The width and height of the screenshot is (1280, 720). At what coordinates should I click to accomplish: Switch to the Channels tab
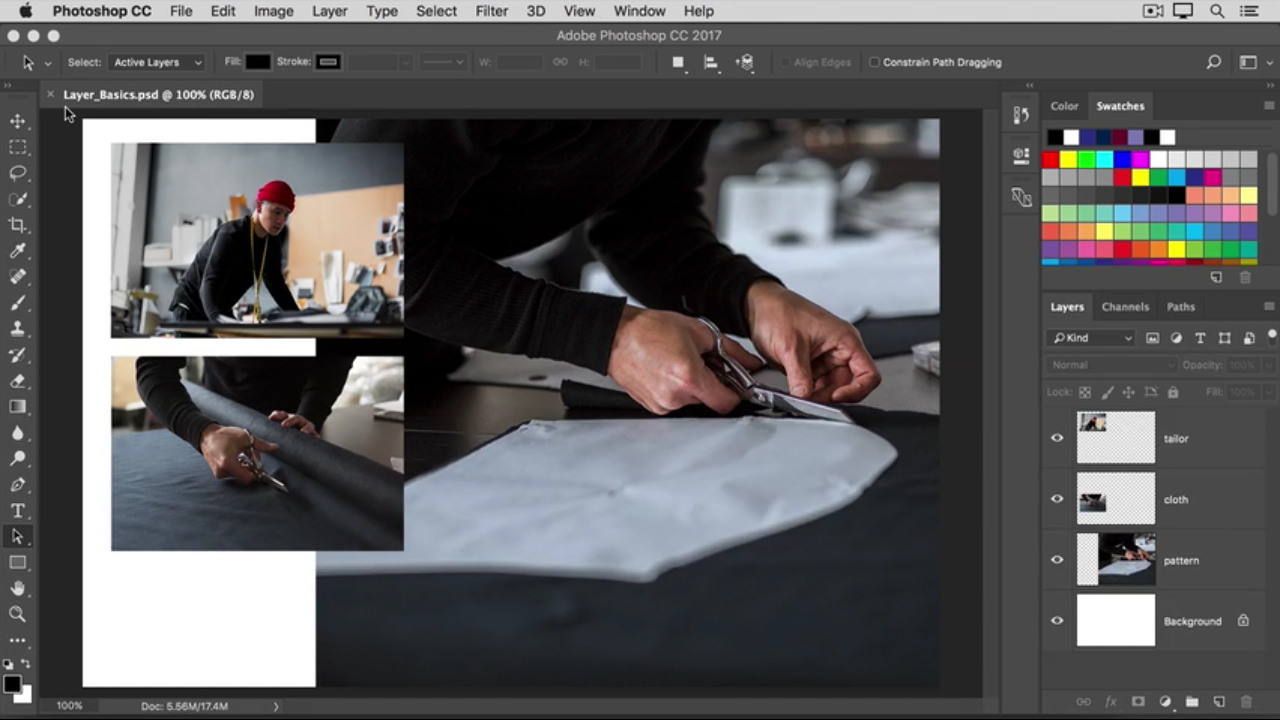point(1125,307)
